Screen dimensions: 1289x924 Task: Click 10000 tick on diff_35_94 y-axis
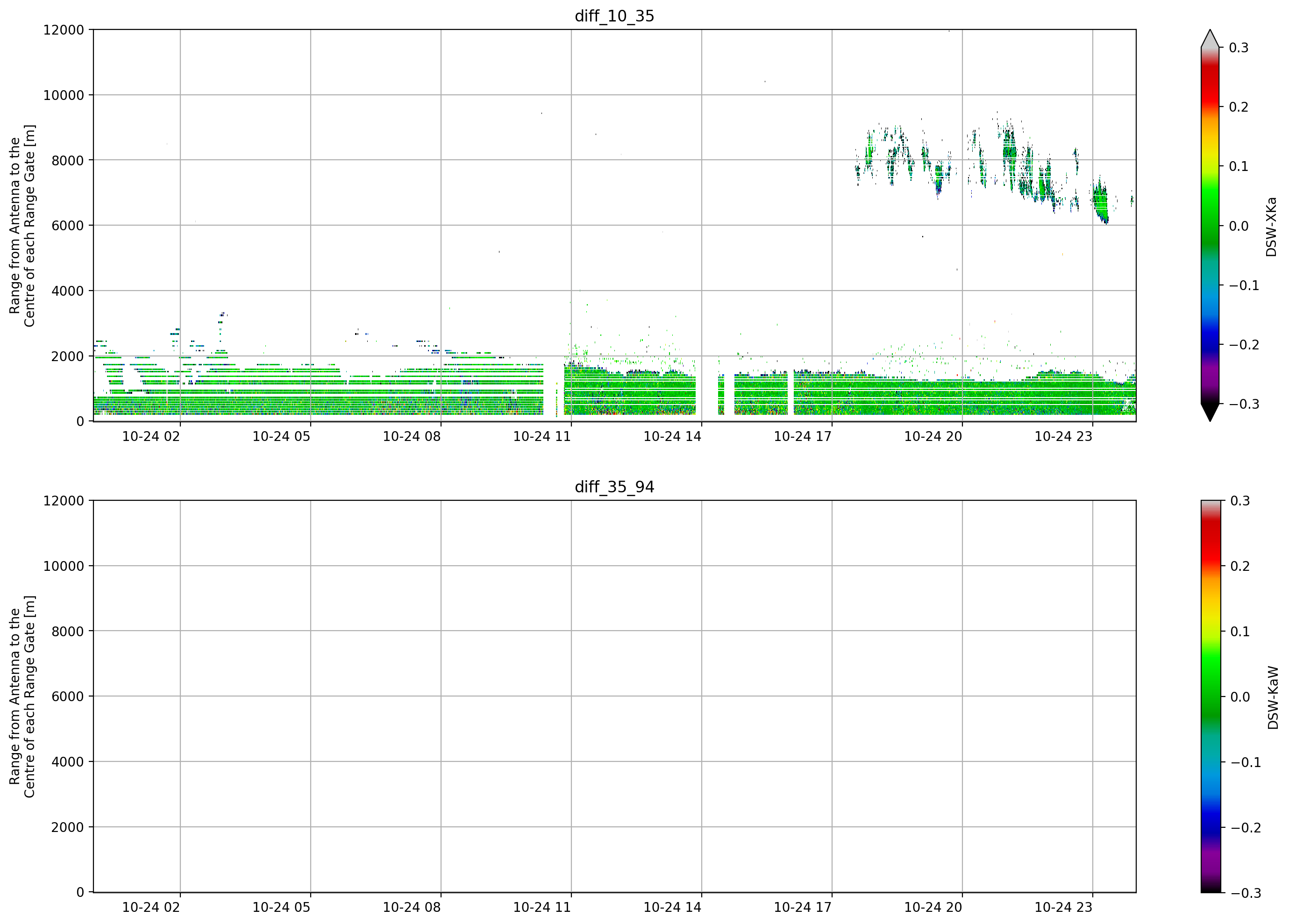[x=63, y=566]
